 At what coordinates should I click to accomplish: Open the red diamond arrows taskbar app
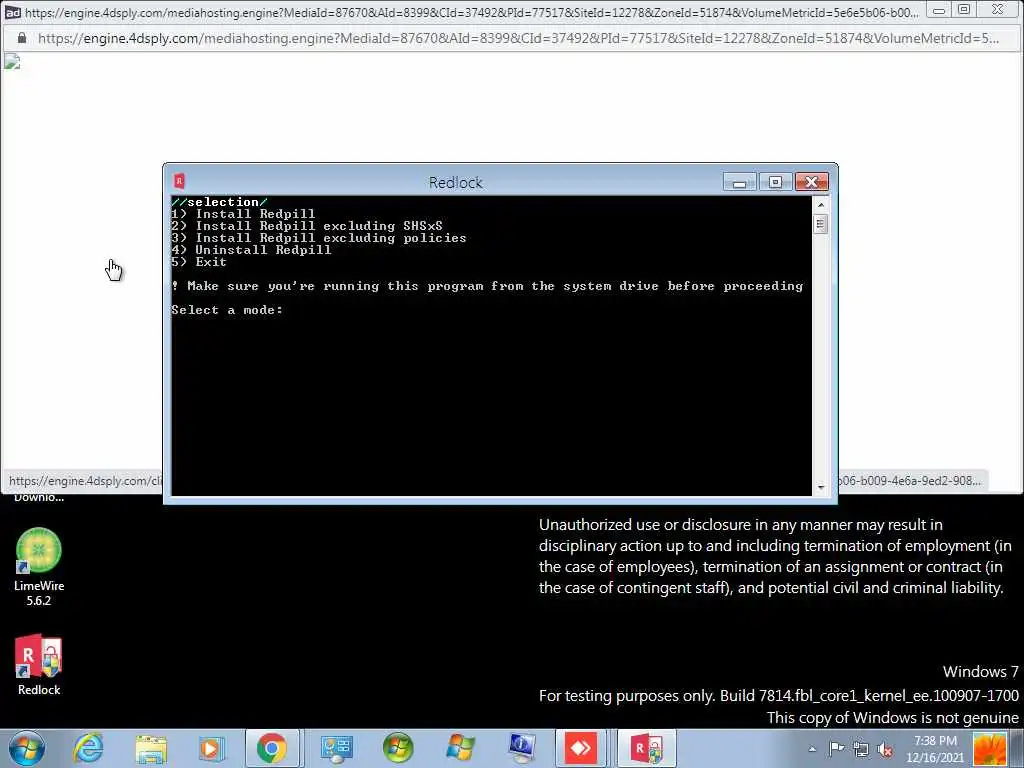581,748
